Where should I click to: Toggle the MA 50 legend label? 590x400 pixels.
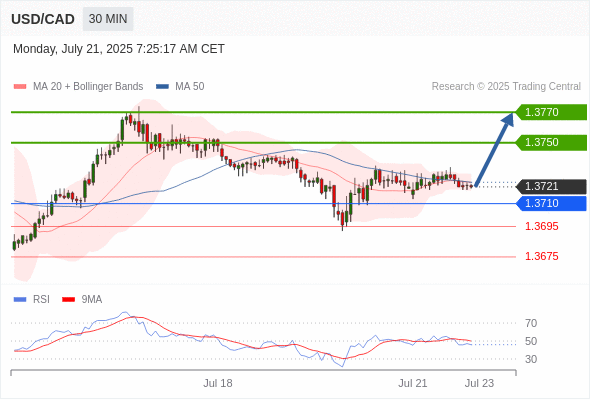click(x=190, y=87)
